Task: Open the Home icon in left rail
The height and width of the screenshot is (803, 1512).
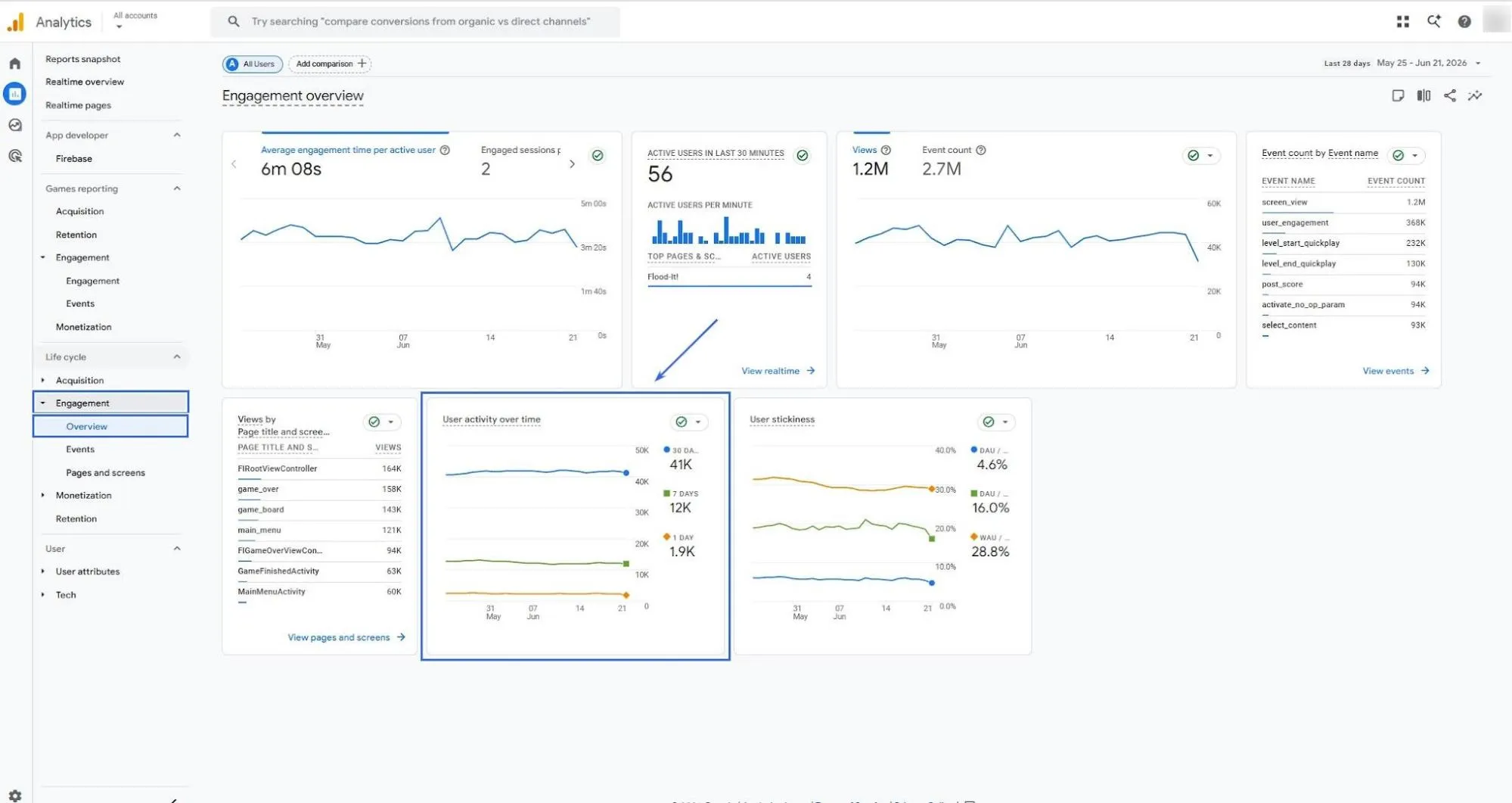Action: point(15,64)
